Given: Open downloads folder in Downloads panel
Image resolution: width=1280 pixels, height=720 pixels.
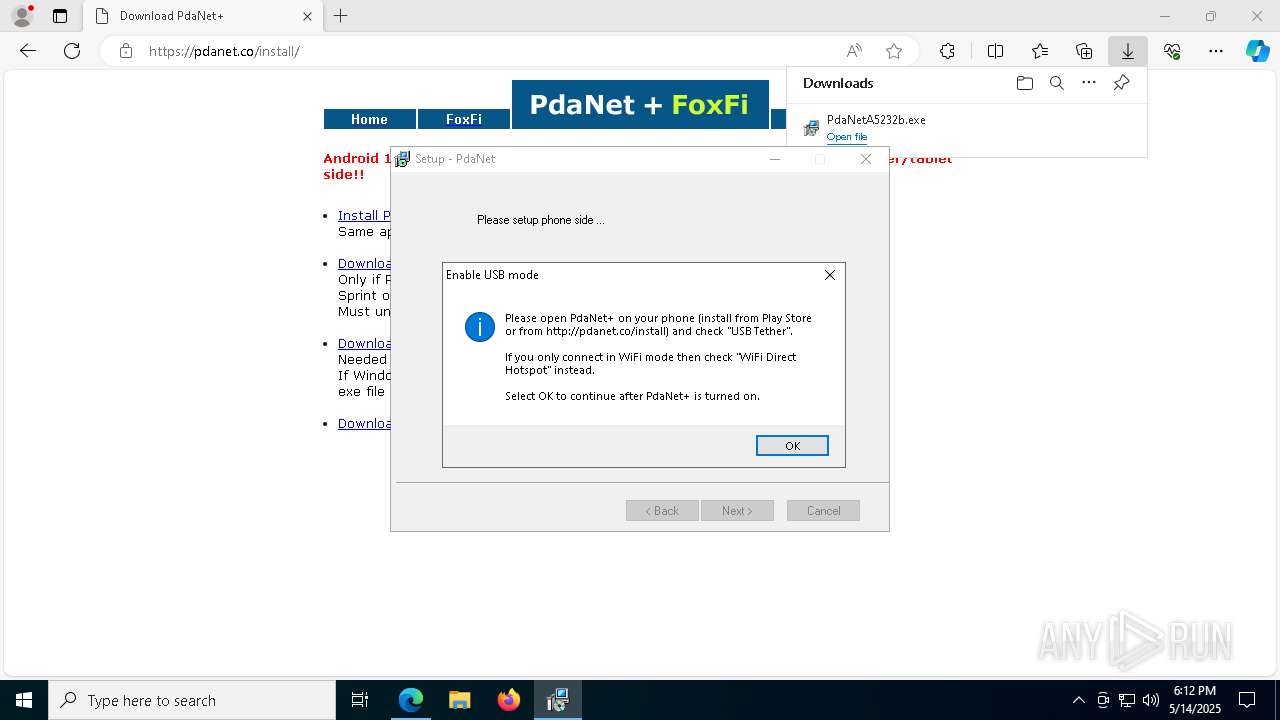Looking at the screenshot, I should click(x=1024, y=83).
